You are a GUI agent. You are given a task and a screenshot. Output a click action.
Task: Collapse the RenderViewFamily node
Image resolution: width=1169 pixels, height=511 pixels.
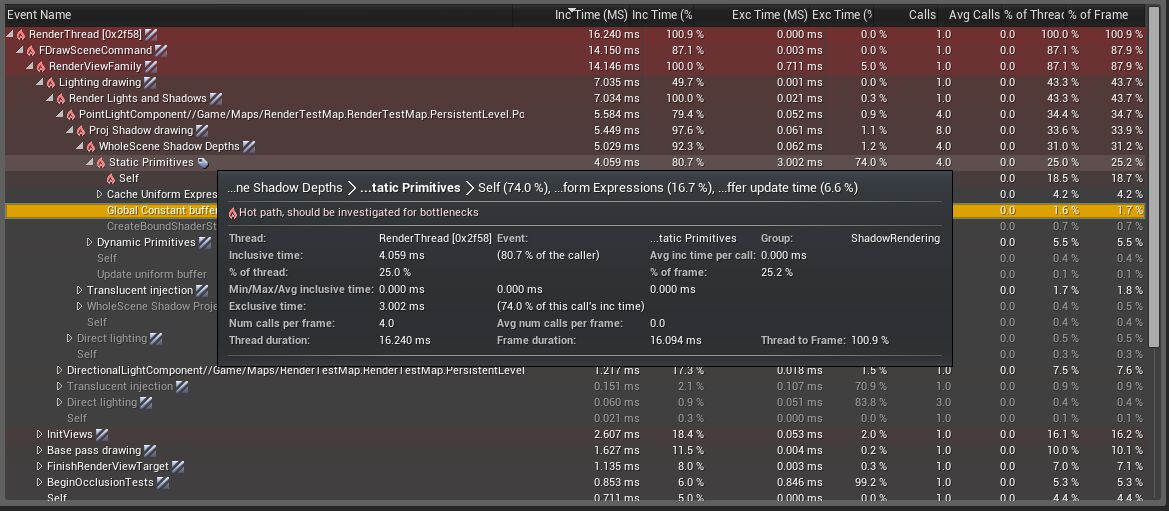click(30, 66)
